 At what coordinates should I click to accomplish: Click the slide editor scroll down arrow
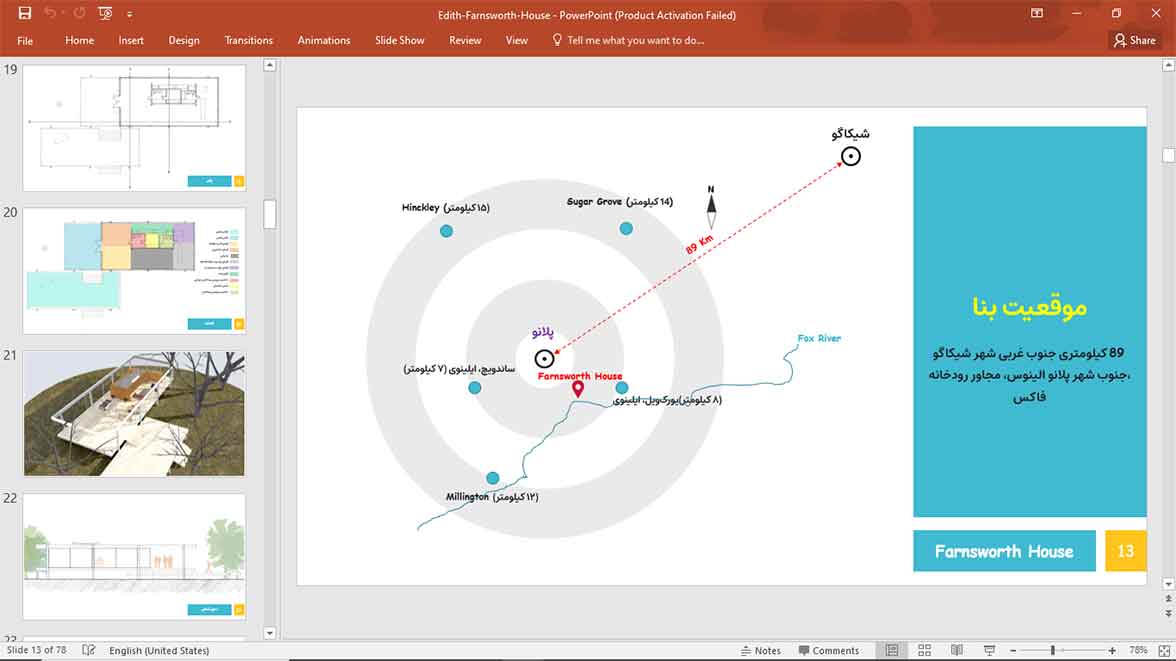(x=1168, y=584)
